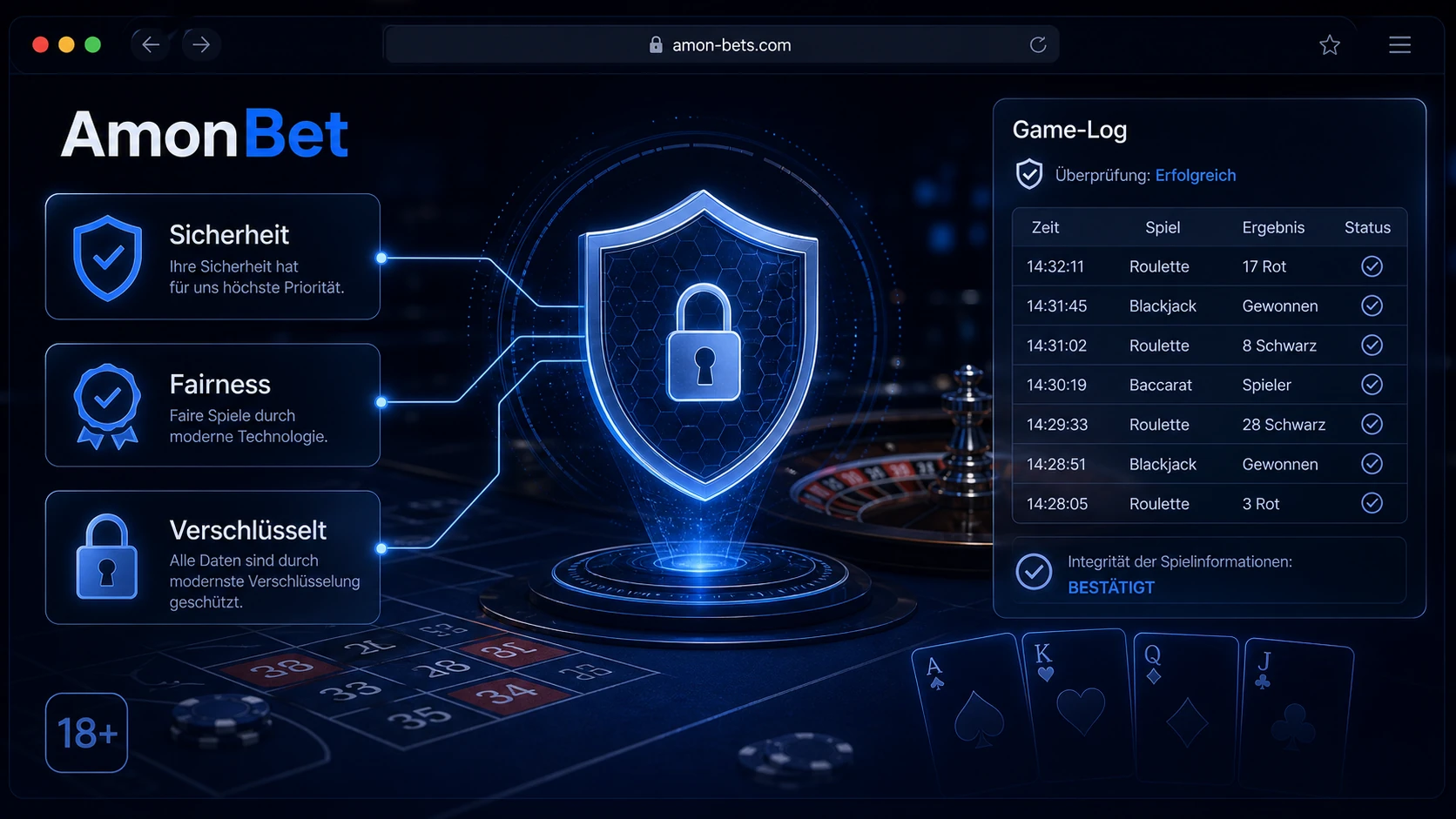Click the AmonBet logo
Viewport: 1456px width, 819px height.
[205, 135]
